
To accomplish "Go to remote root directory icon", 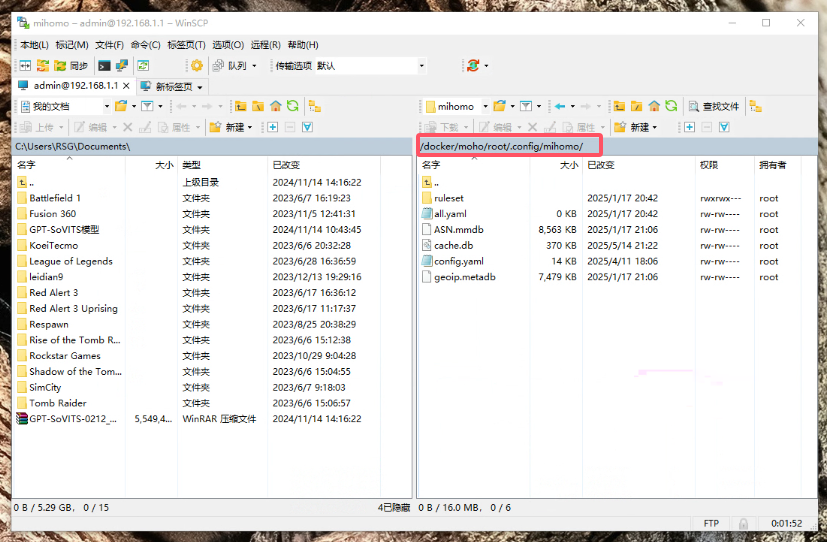I will 637,107.
